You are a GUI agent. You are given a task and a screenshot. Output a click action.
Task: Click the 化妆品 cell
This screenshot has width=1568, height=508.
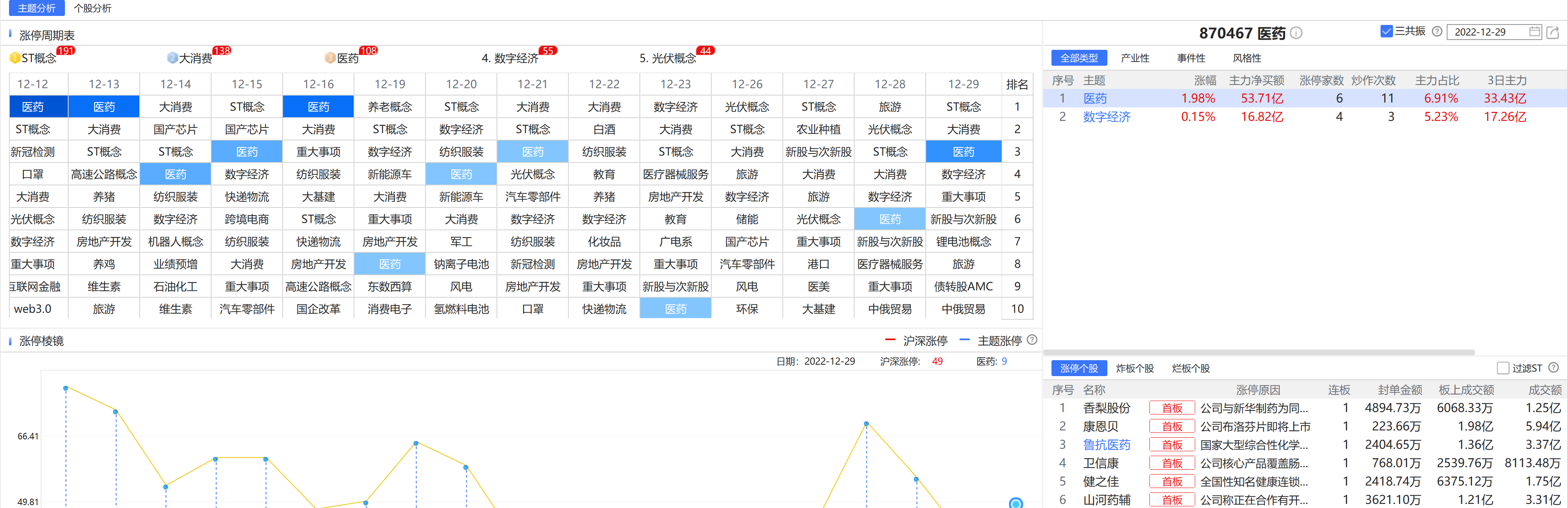tap(604, 241)
